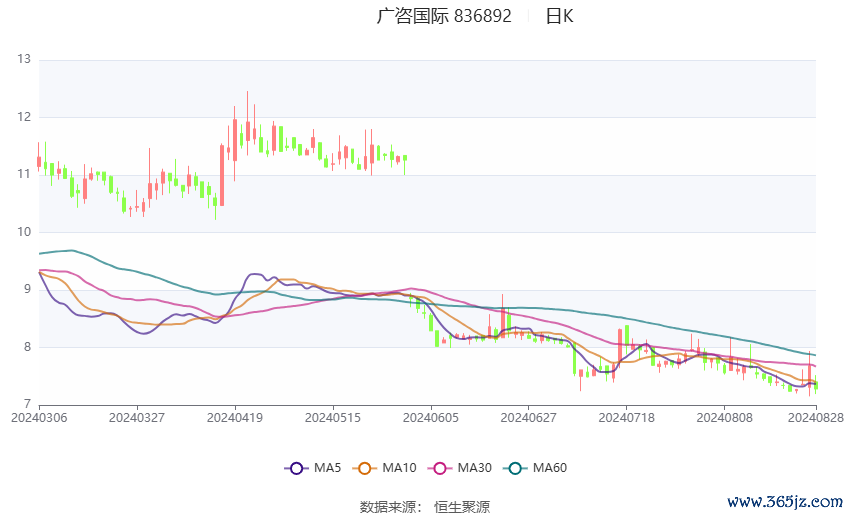Image resolution: width=850 pixels, height=517 pixels.
Task: Click the x-axis date label 20240327
Action: (x=137, y=418)
